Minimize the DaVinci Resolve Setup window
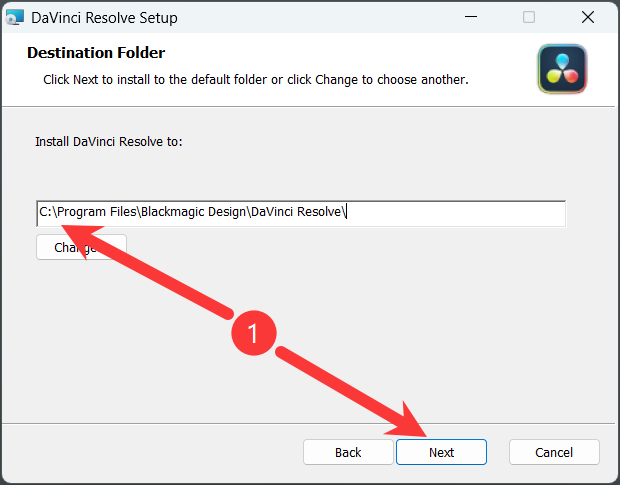This screenshot has width=620, height=485. [471, 17]
